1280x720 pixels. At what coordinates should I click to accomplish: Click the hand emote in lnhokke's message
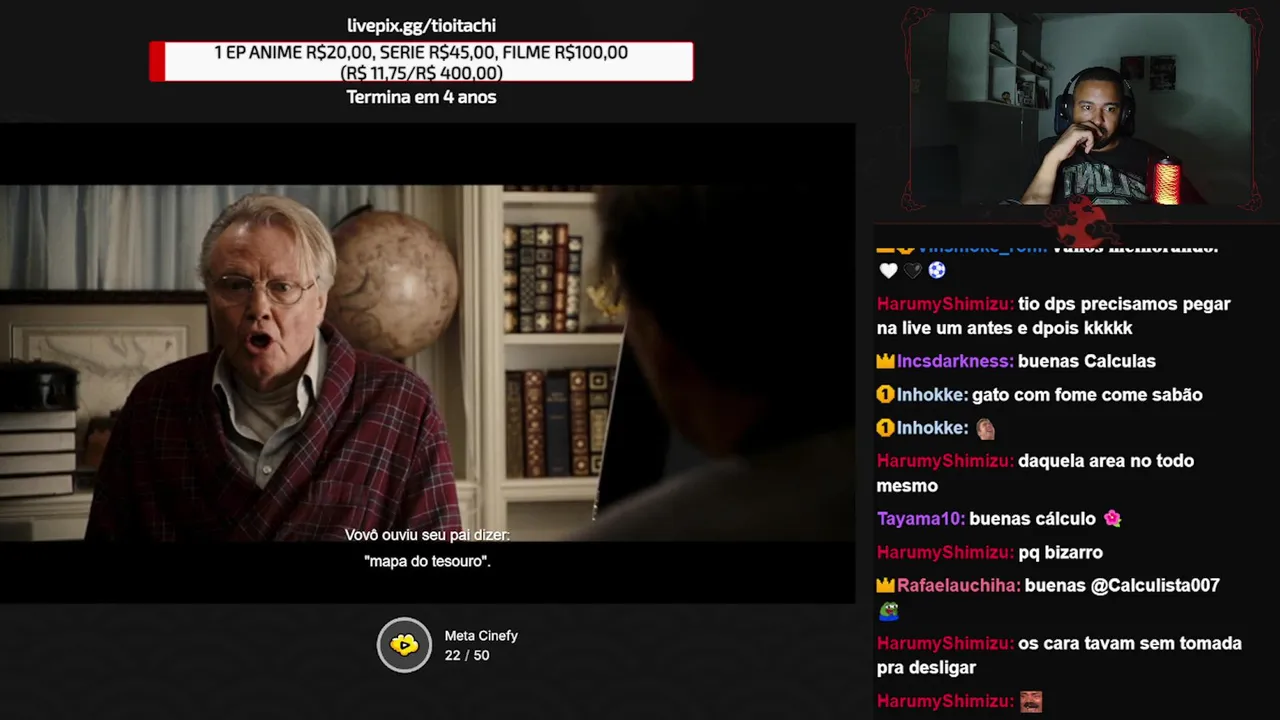985,429
